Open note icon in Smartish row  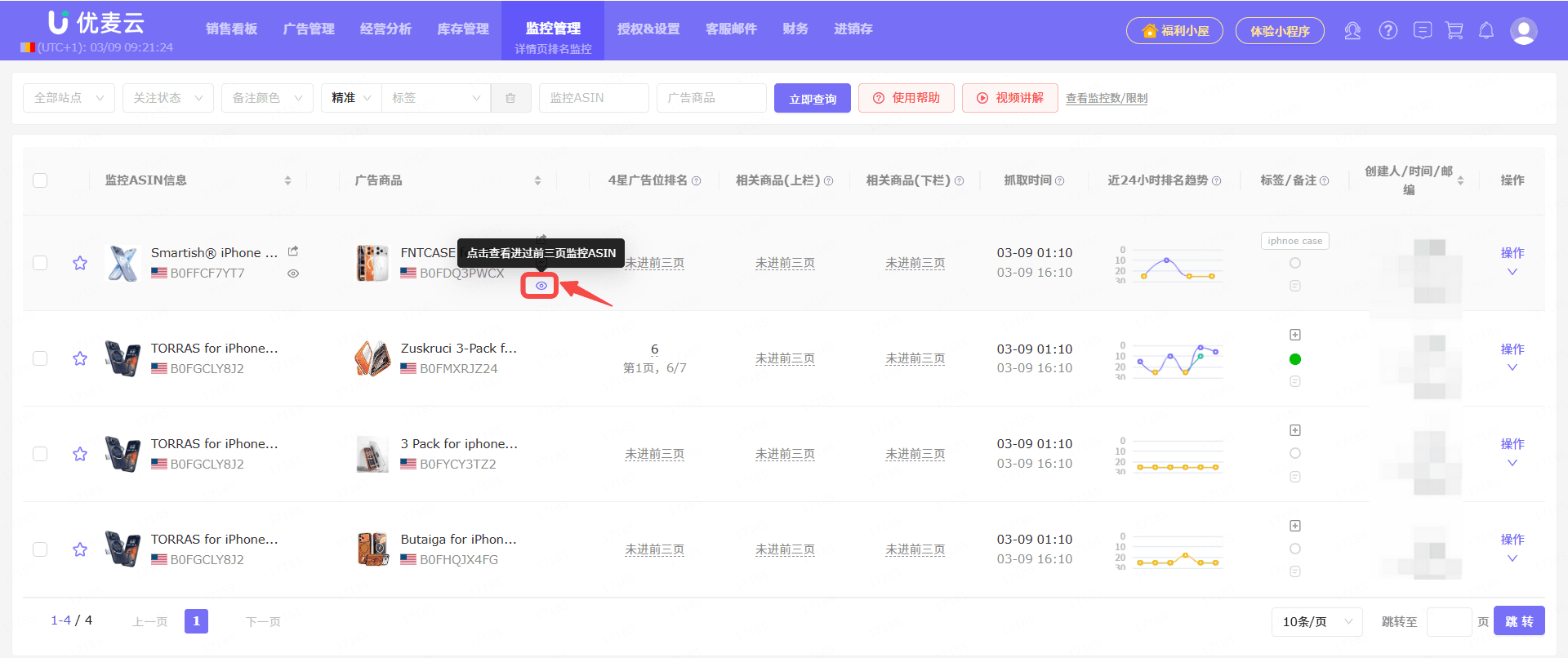pyautogui.click(x=1295, y=286)
